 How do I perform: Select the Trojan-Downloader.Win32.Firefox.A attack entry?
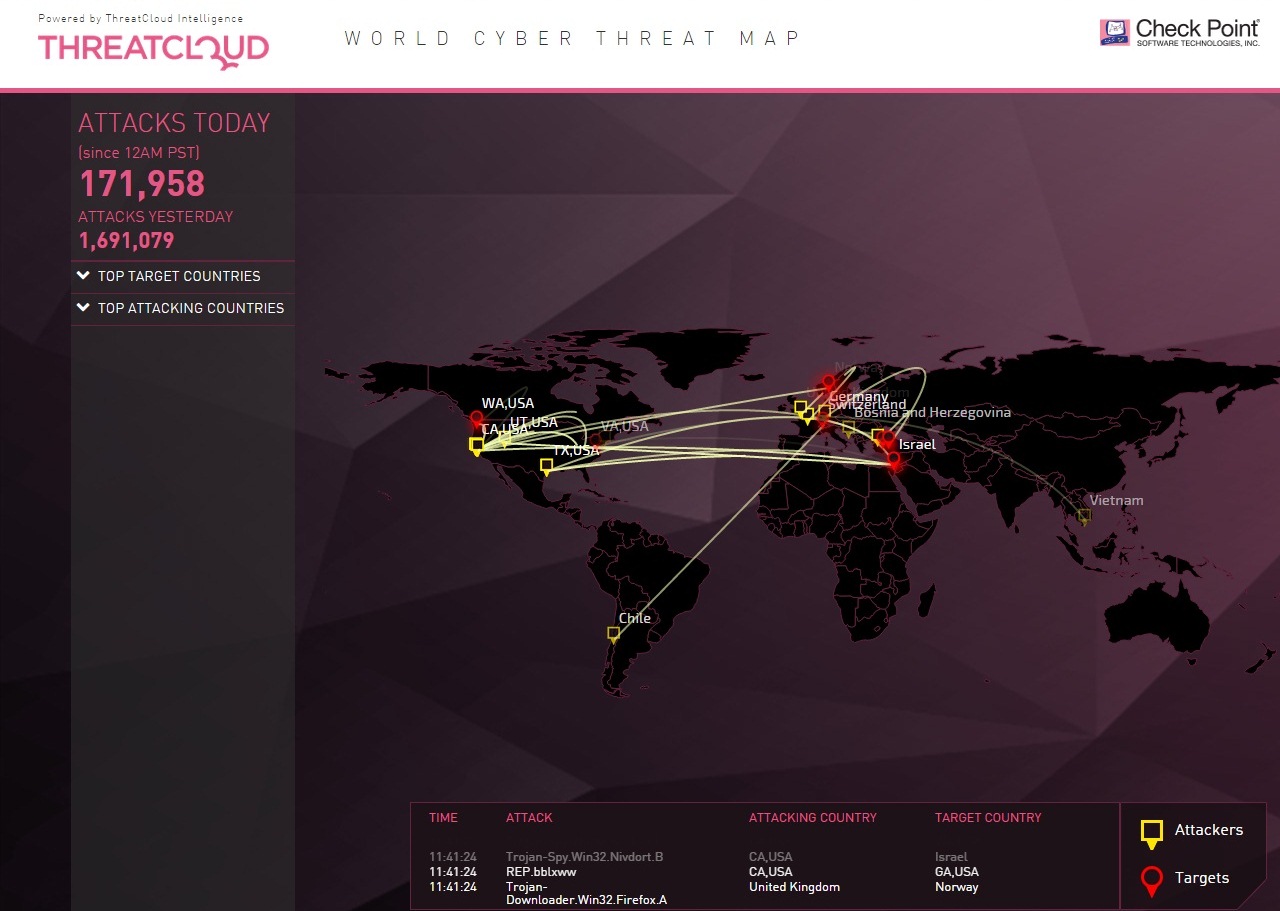[586, 894]
